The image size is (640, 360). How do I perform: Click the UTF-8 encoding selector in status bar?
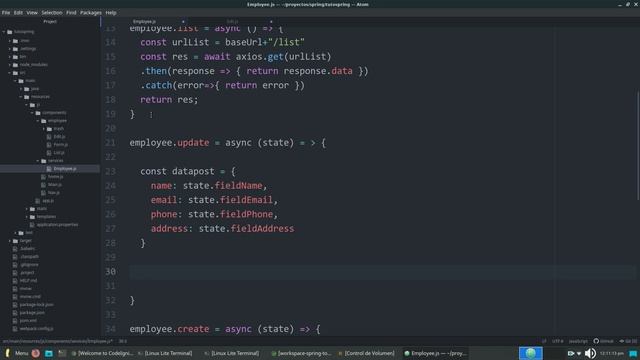558,341
